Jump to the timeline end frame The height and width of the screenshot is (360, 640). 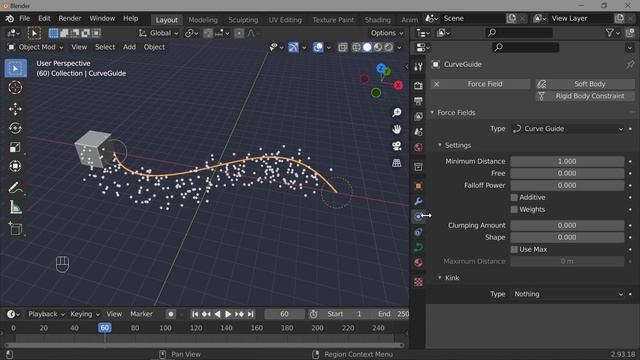tap(251, 314)
